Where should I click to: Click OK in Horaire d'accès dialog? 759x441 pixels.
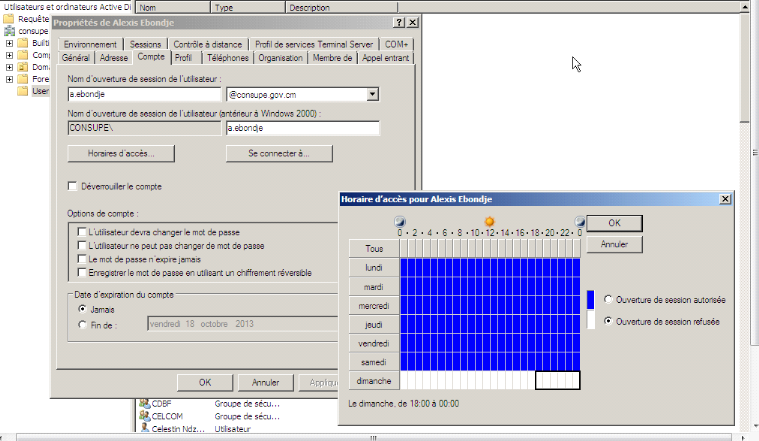[614, 223]
